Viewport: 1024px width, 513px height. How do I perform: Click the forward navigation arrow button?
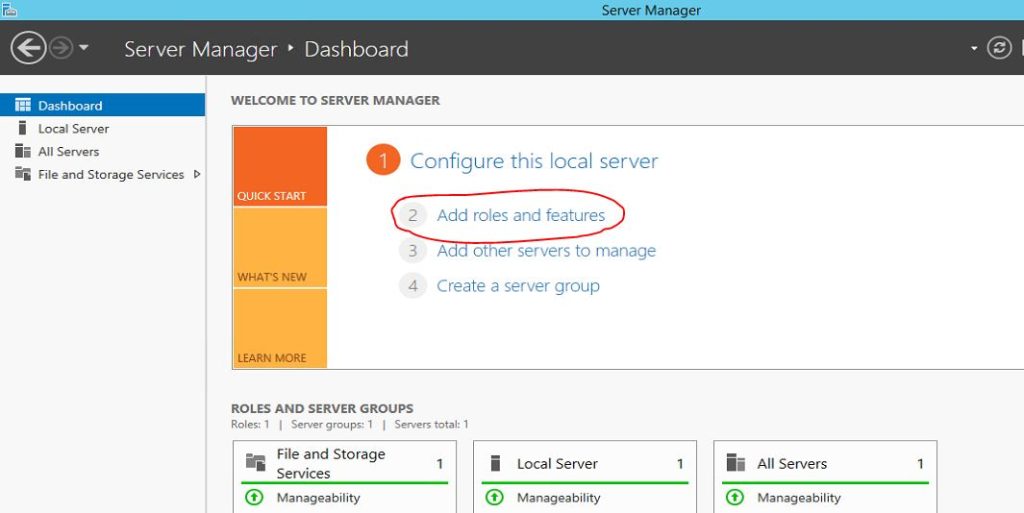(61, 48)
